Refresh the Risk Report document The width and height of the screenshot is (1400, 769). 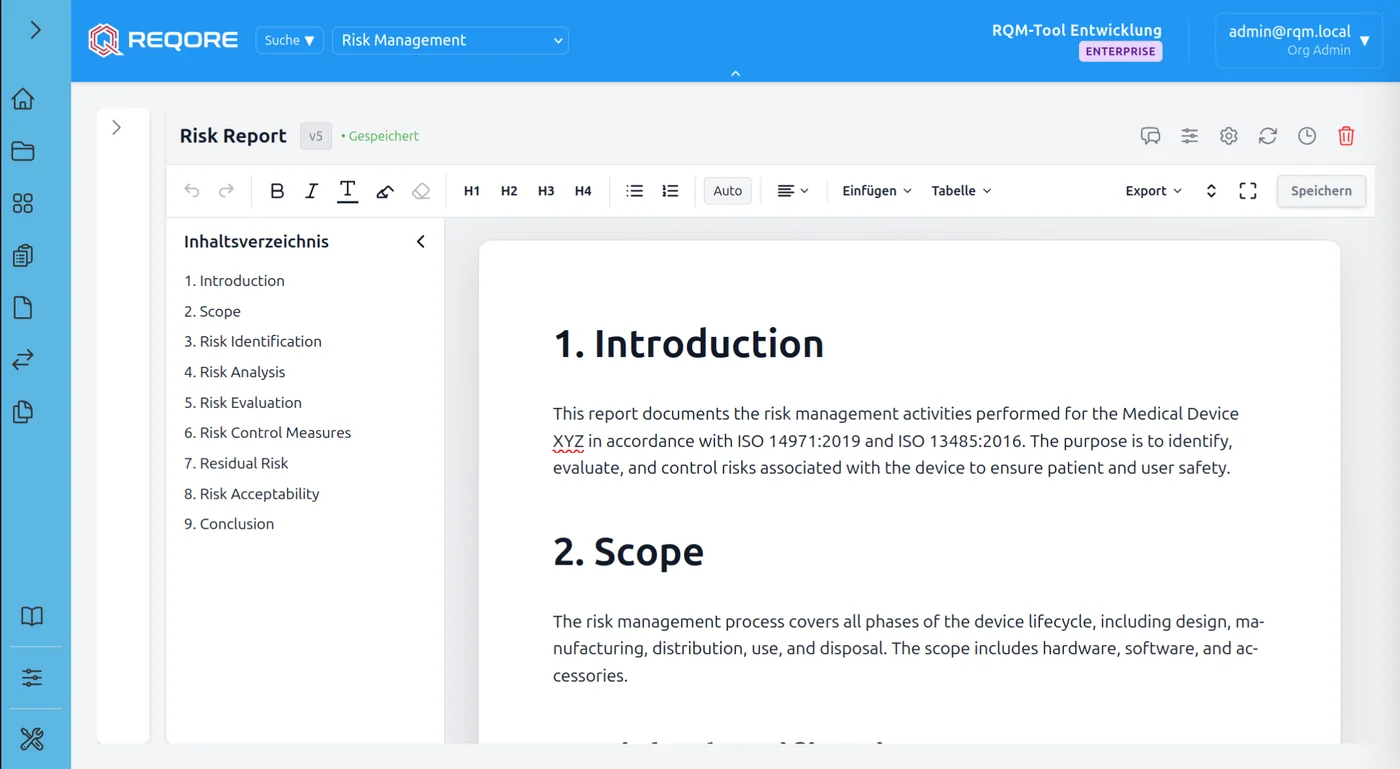[x=1268, y=136]
